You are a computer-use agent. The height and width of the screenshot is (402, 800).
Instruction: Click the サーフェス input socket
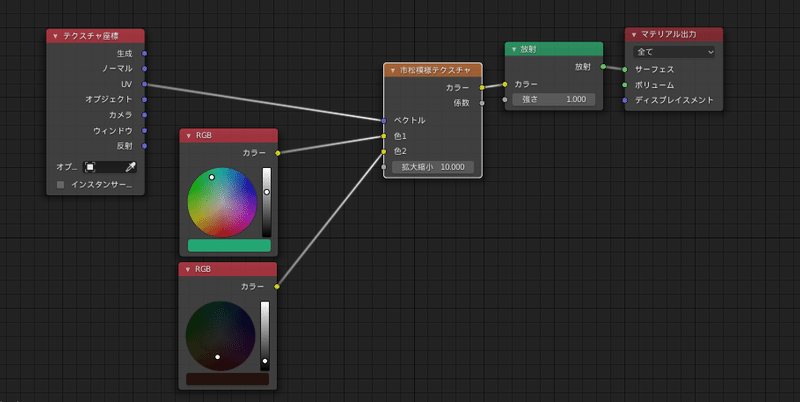624,69
